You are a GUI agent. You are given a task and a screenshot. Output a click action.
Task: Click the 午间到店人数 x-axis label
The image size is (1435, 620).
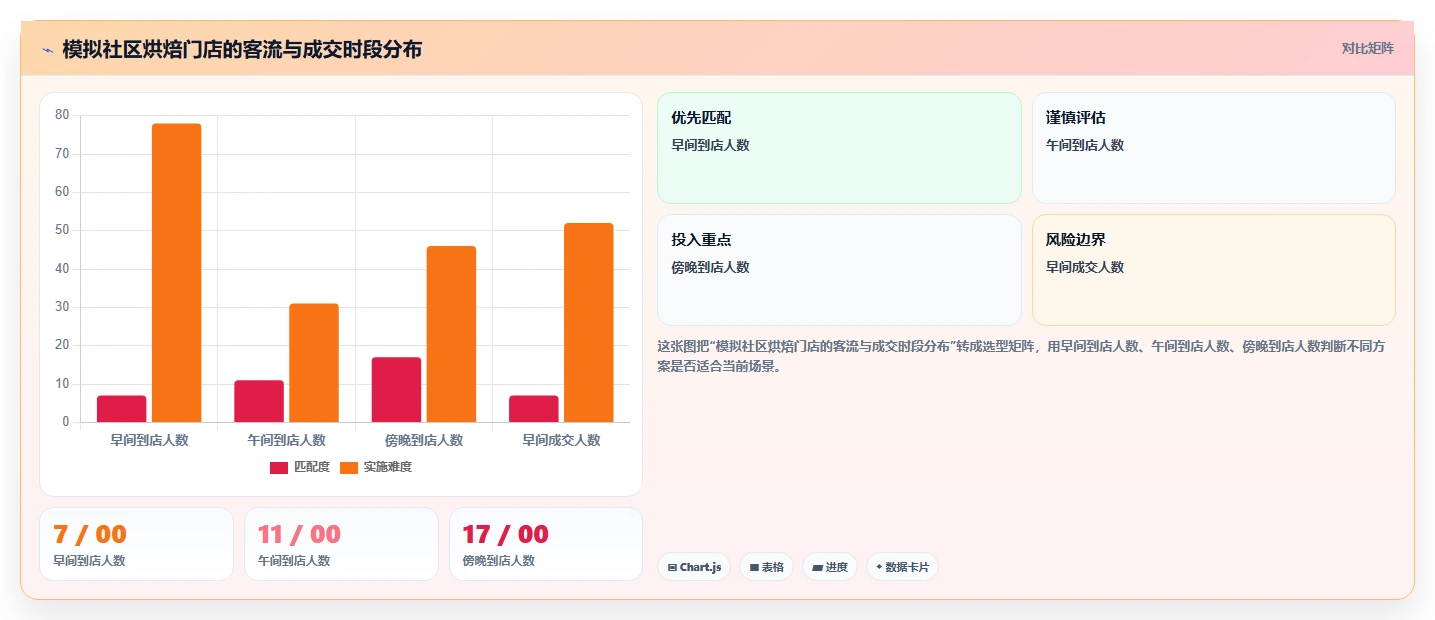[x=287, y=440]
